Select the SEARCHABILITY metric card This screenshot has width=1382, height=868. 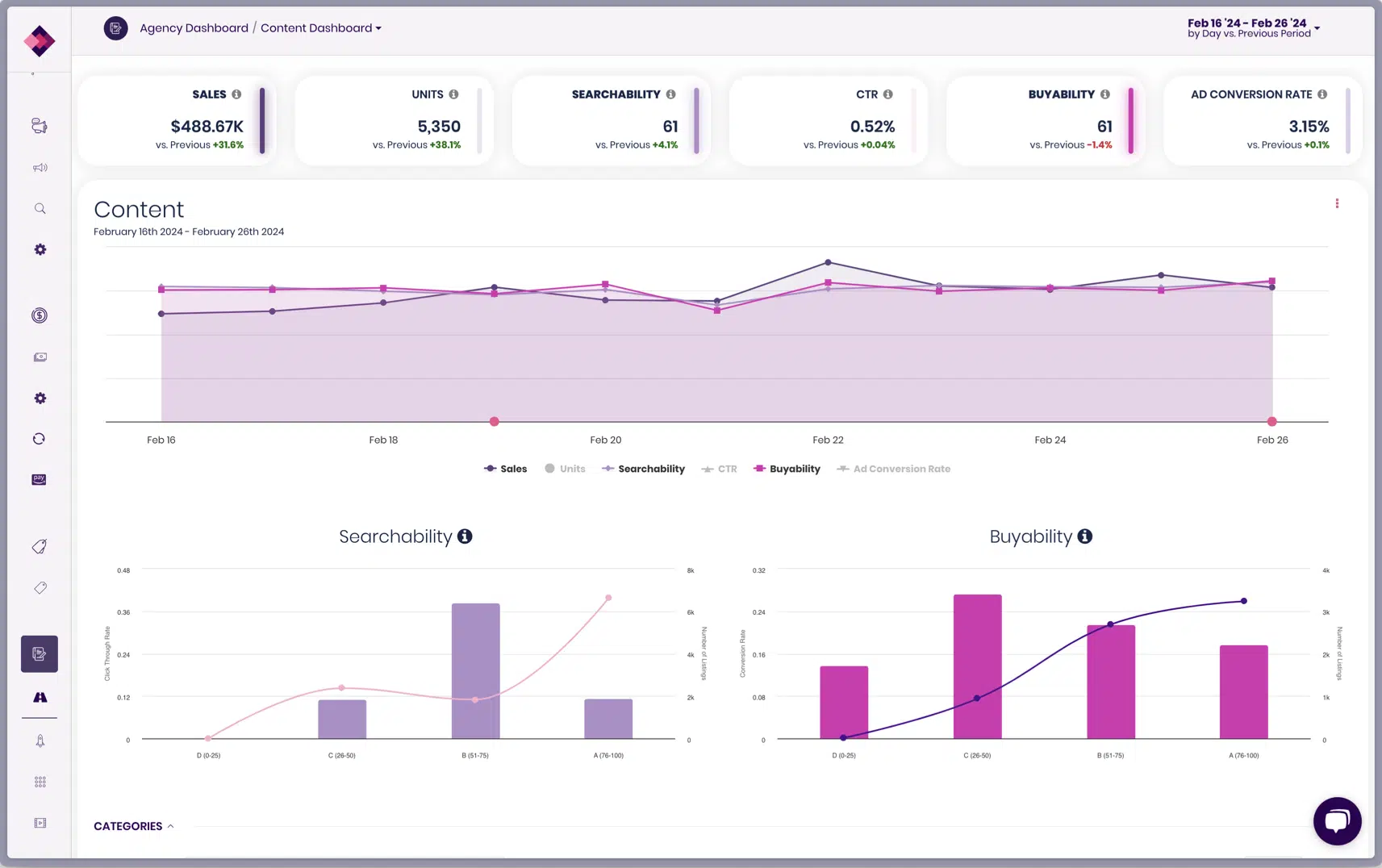(611, 120)
